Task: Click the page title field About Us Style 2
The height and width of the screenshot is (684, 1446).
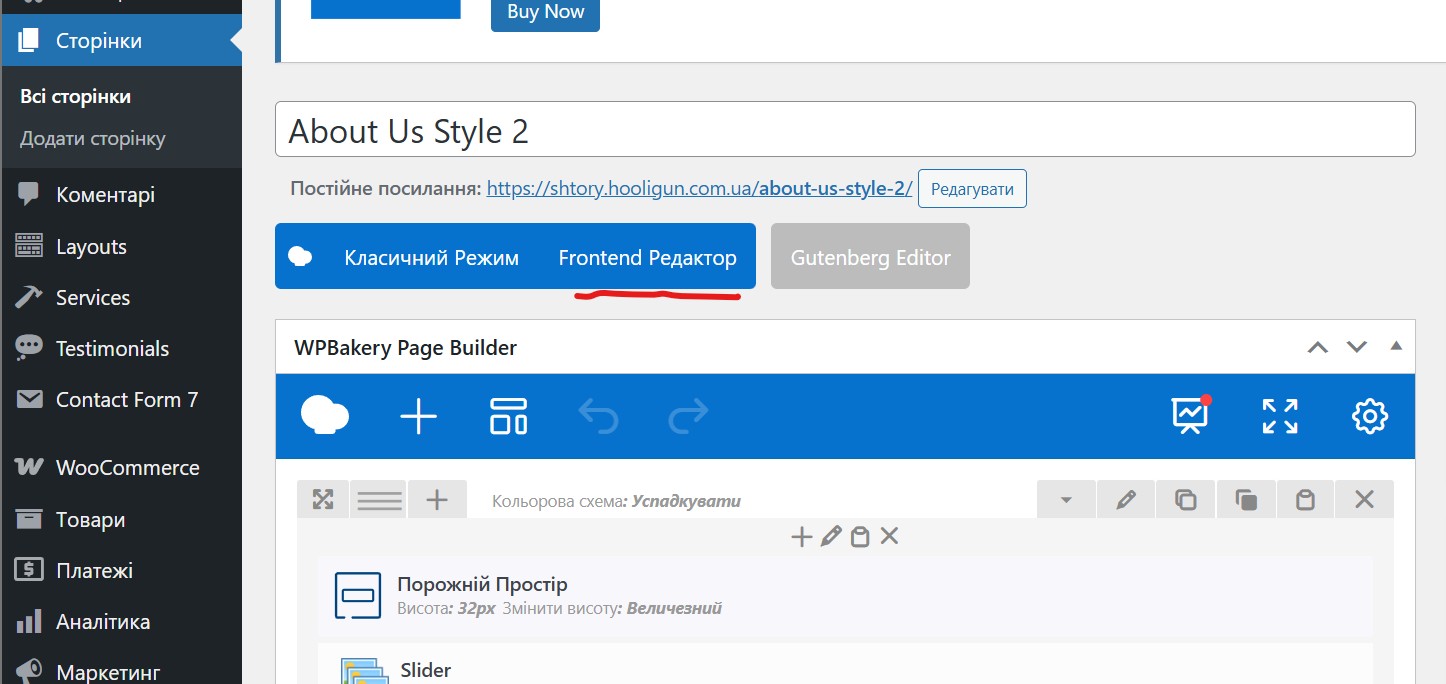Action: (x=845, y=130)
